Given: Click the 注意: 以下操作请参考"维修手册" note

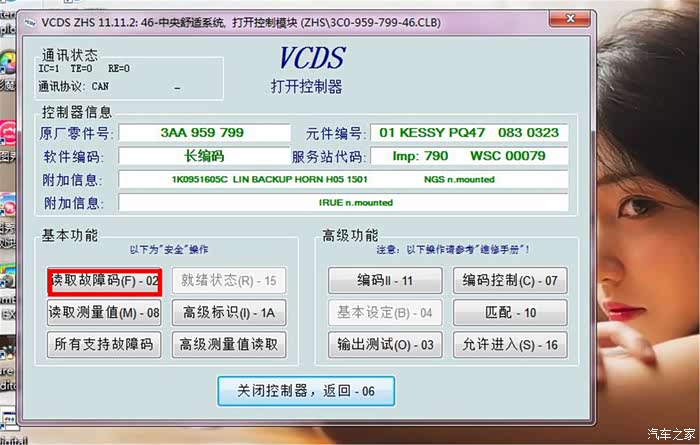Looking at the screenshot, I should point(453,250).
